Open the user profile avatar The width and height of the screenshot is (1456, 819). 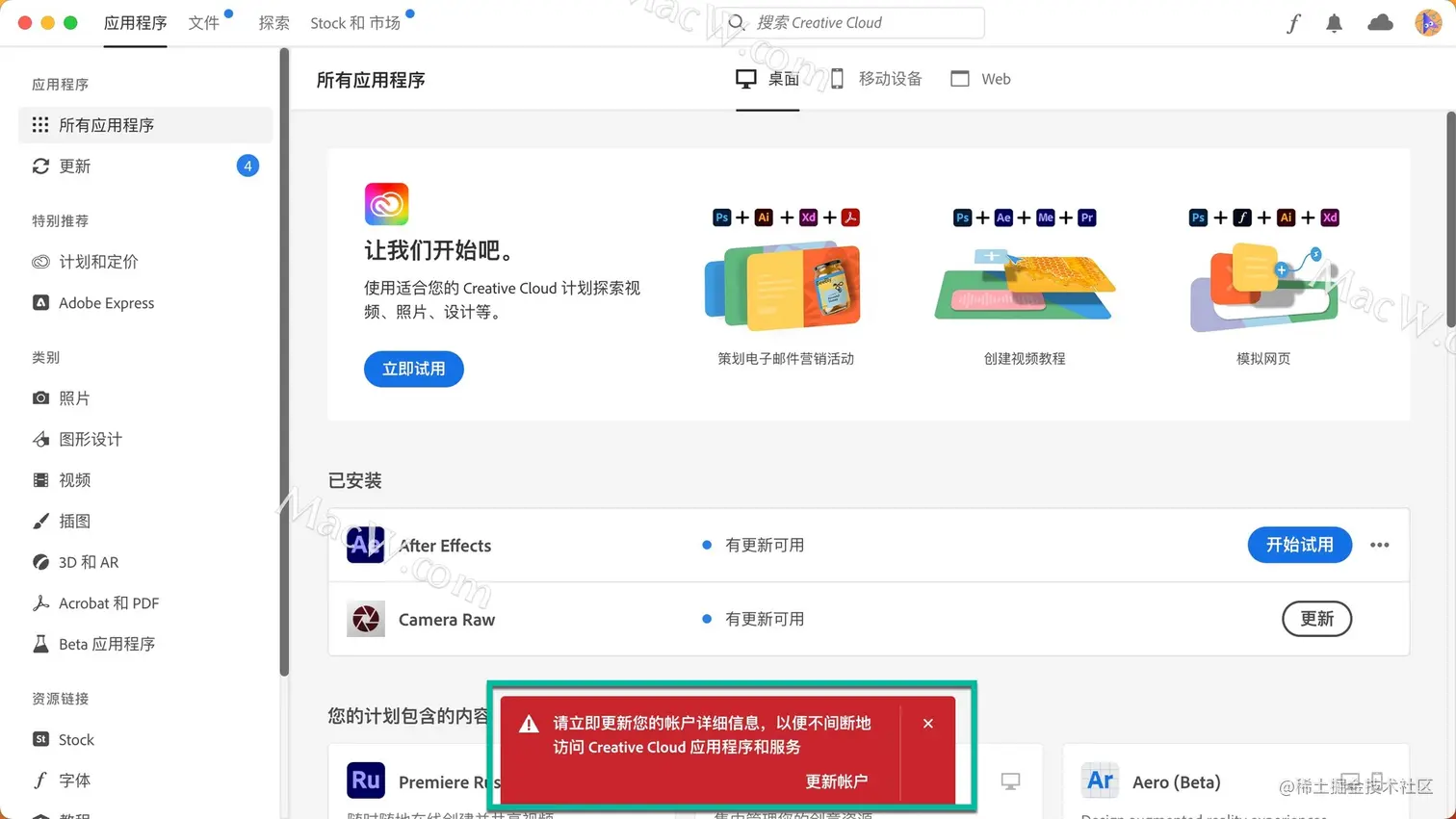[x=1428, y=22]
